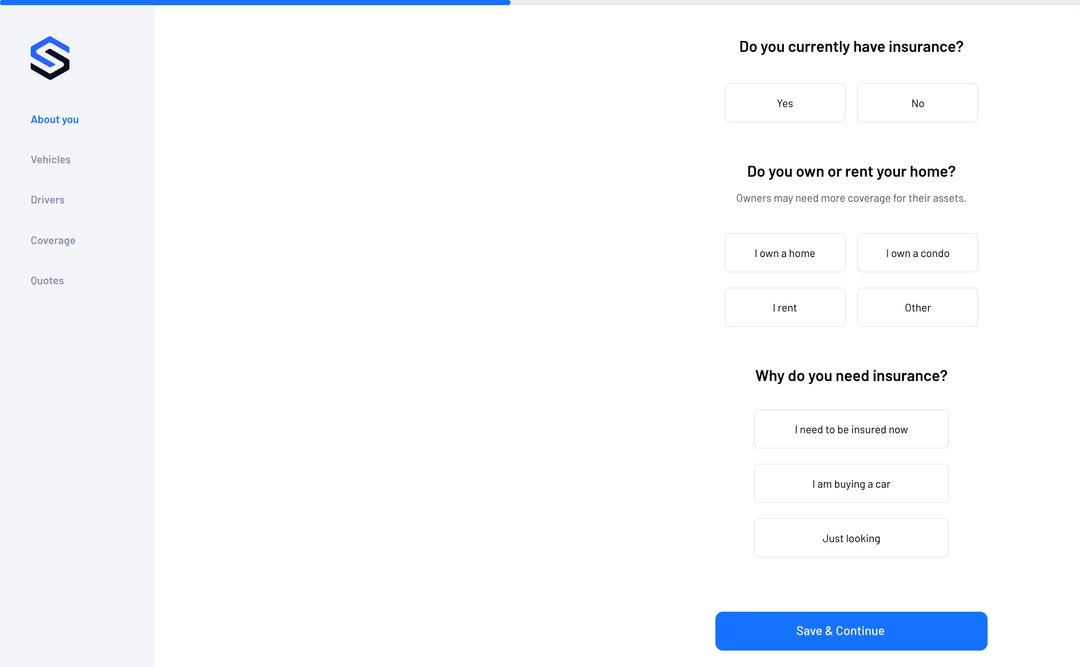The width and height of the screenshot is (1080, 667).
Task: Navigate to the Vehicles step
Action: [50, 159]
